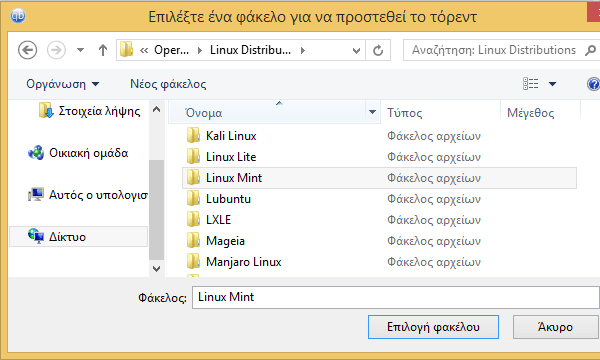
Task: Select the Mageia folder
Action: click(225, 241)
